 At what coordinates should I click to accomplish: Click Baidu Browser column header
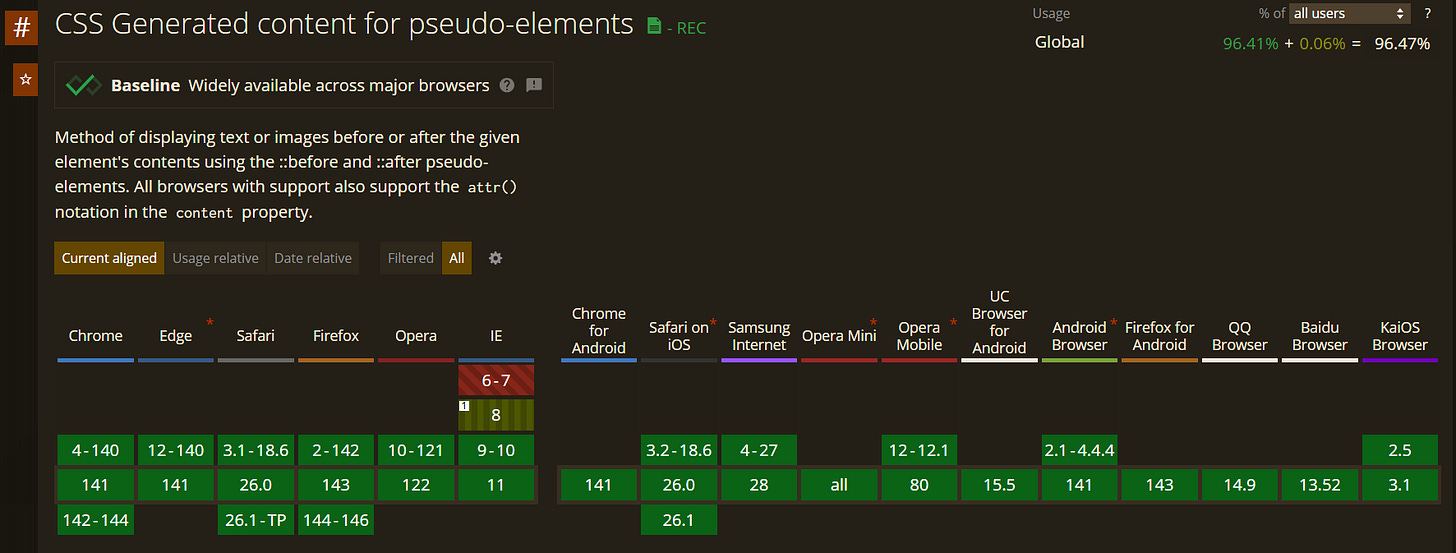[x=1319, y=336]
